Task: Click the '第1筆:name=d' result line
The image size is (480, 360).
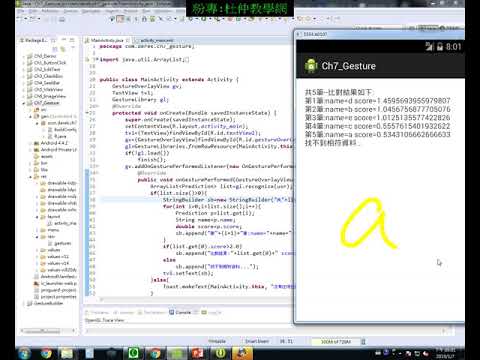Action: pyautogui.click(x=378, y=101)
